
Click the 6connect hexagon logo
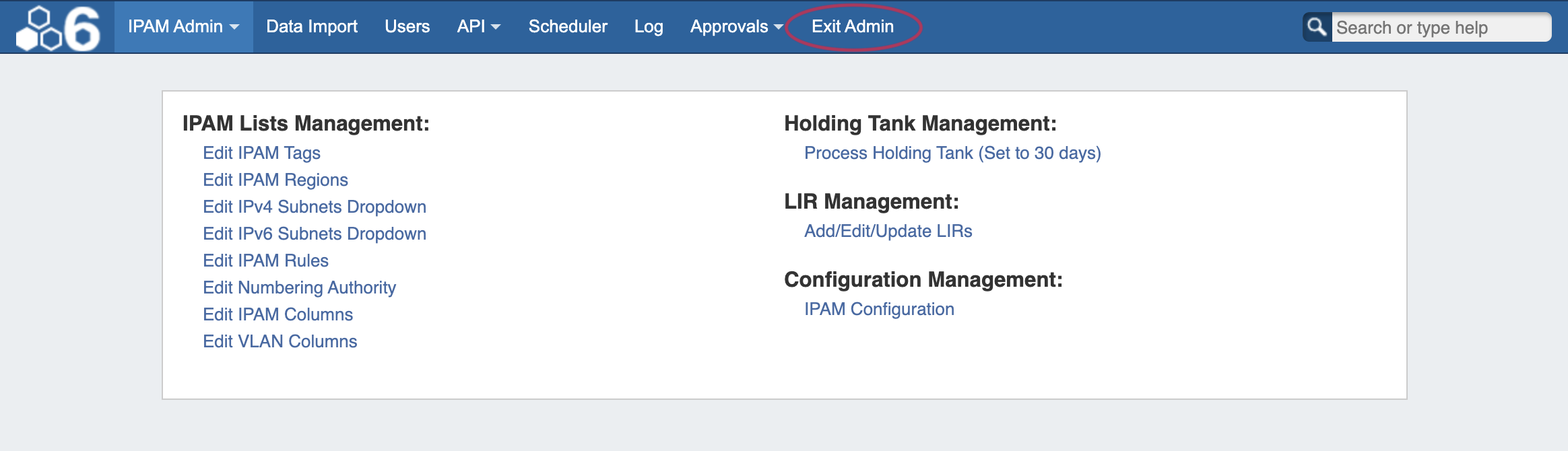tap(58, 28)
